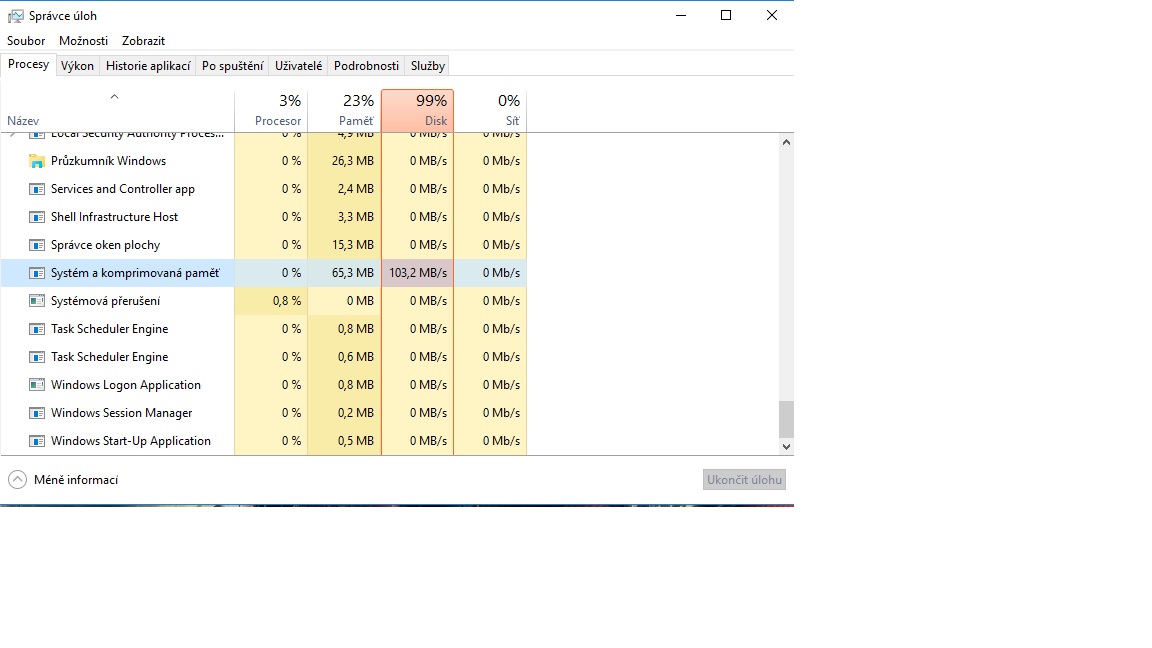Maximize the Správce úloh window
1152x648 pixels.
tap(726, 15)
